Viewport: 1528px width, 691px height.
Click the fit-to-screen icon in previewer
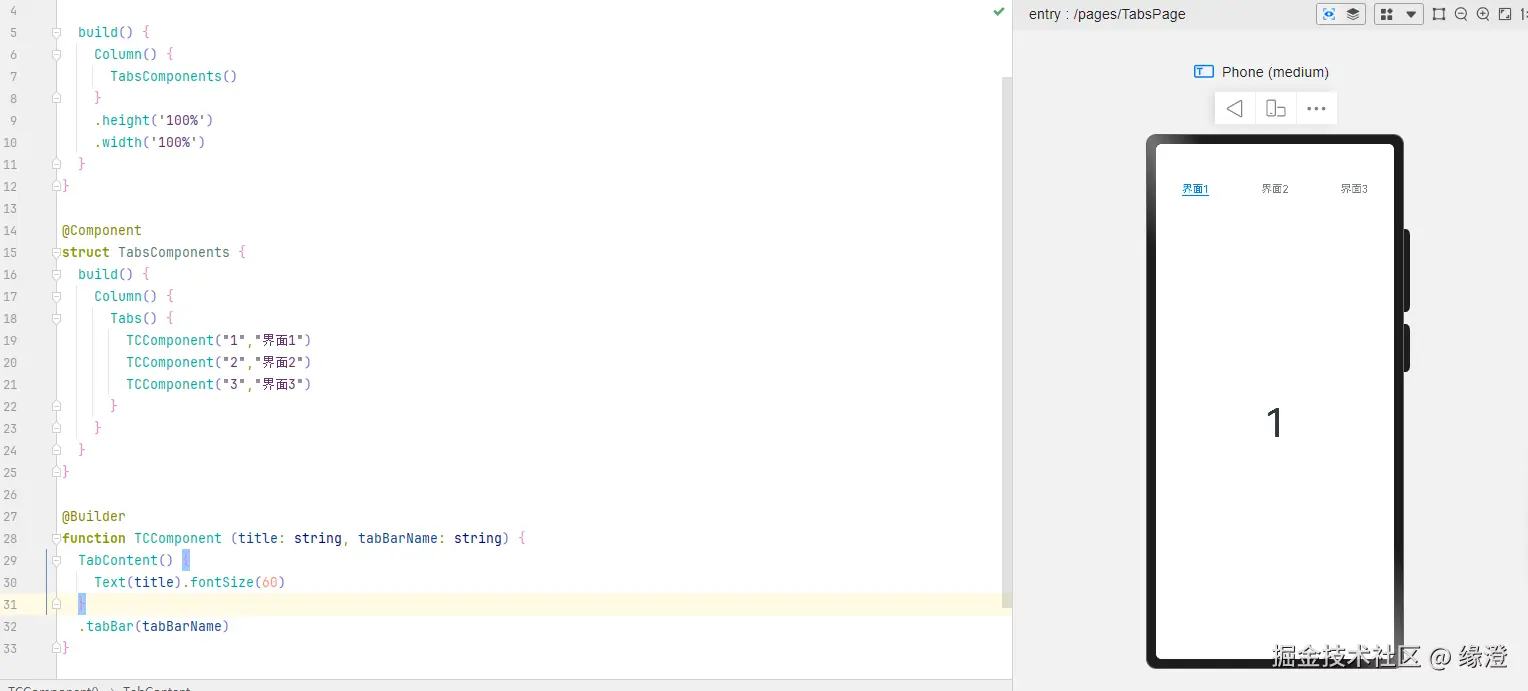coord(1505,14)
